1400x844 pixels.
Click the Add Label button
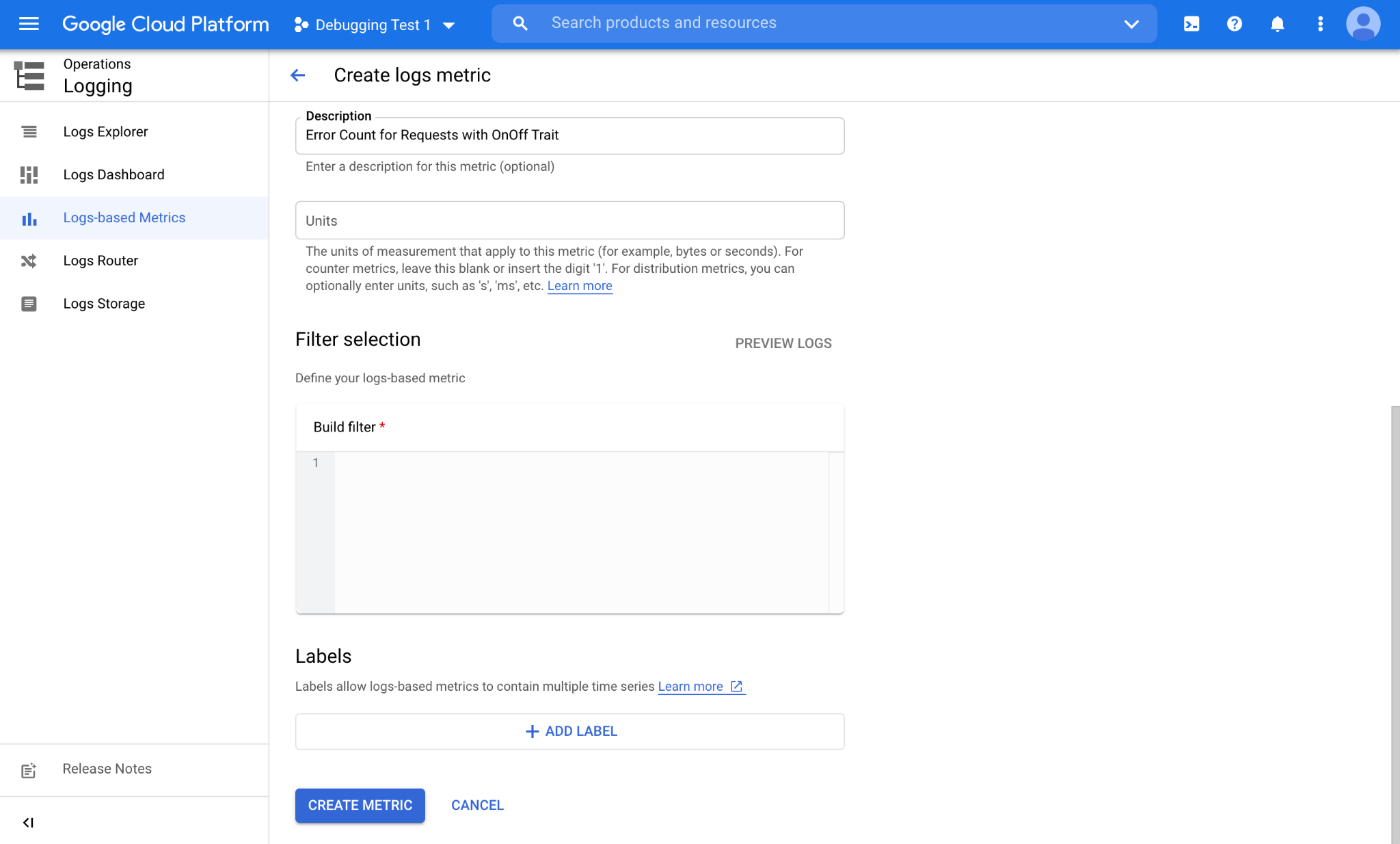[x=569, y=731]
